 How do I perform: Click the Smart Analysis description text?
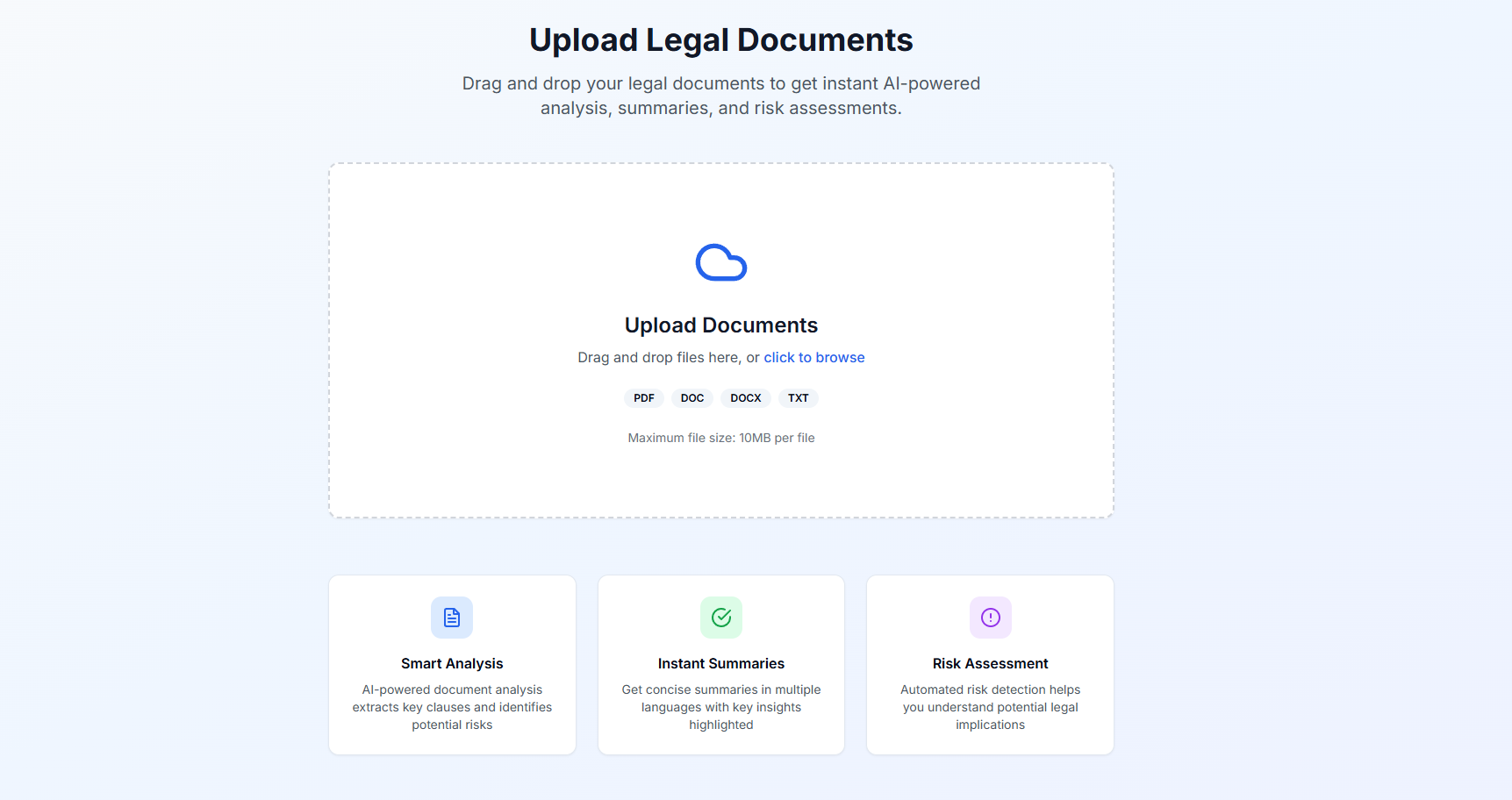pos(452,707)
